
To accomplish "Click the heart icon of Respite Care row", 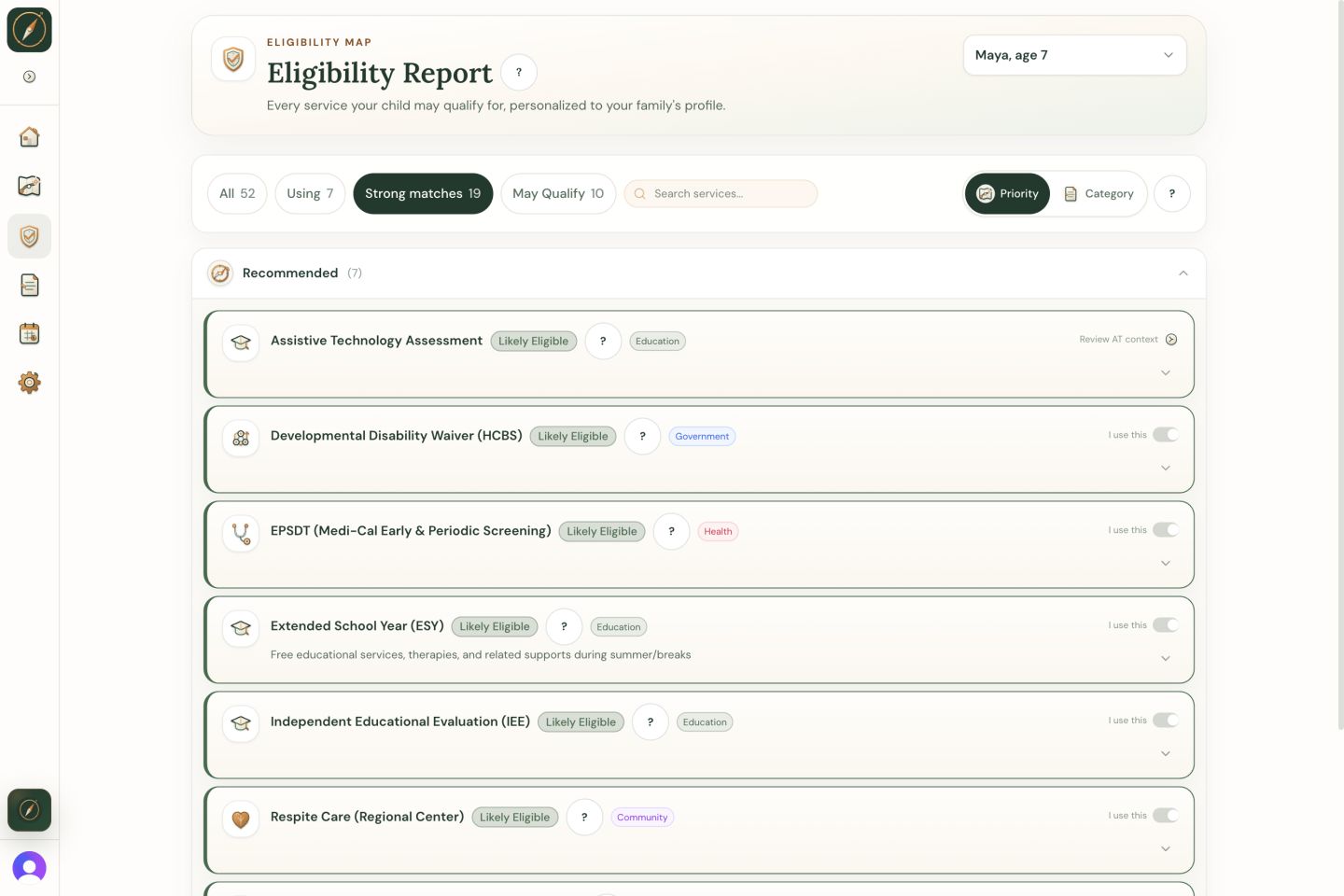I will tap(241, 819).
